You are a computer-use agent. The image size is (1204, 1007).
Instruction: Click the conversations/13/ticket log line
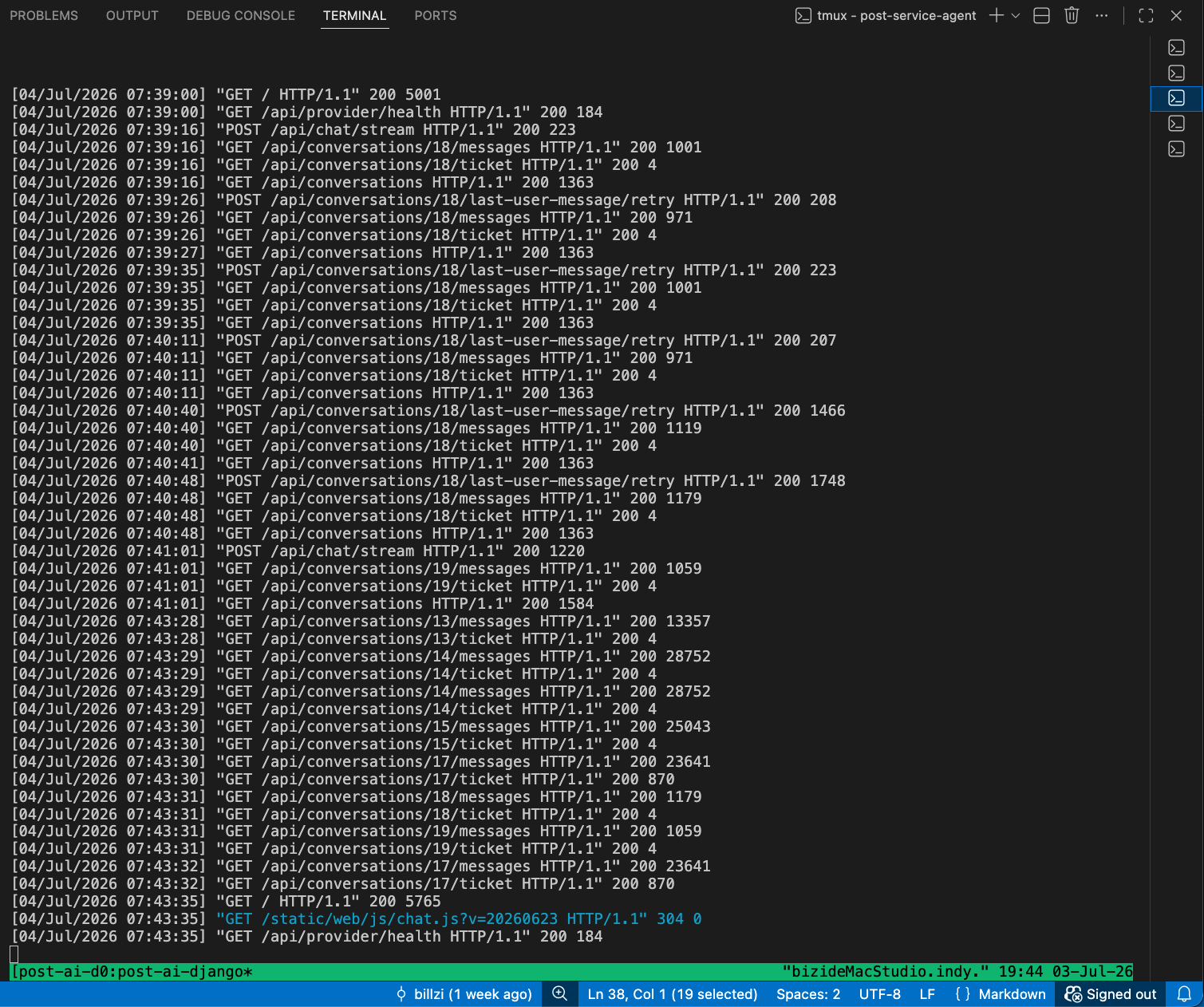tap(334, 639)
